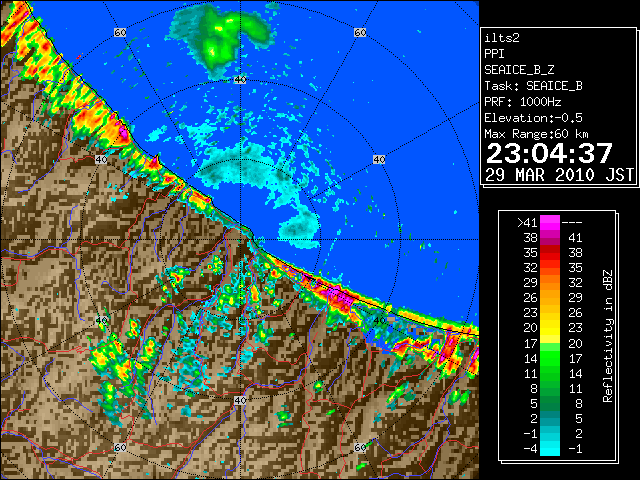Click the radar site name 'ilts2'
The height and width of the screenshot is (480, 640).
pyautogui.click(x=502, y=38)
